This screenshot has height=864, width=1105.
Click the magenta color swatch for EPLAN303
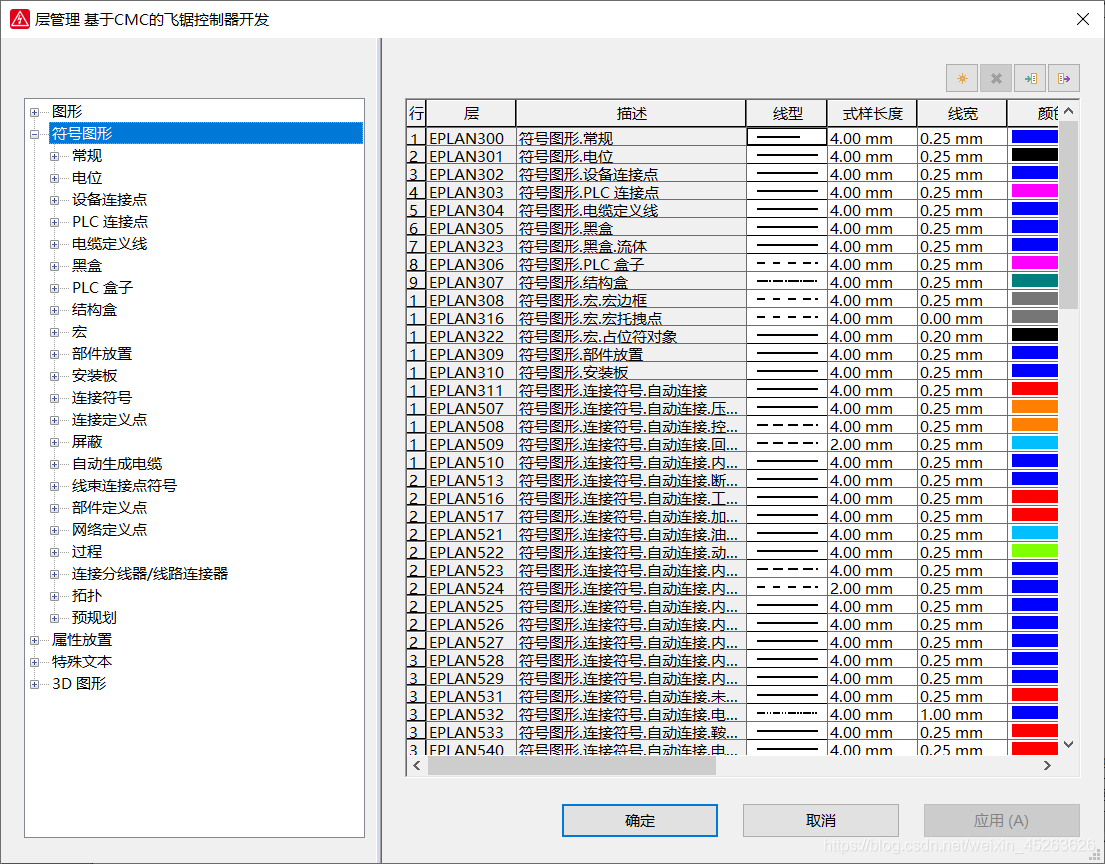[1034, 192]
